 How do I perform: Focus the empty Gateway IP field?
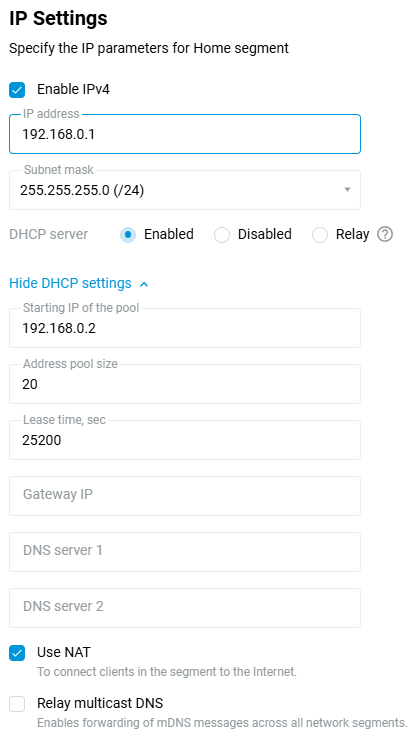(185, 496)
